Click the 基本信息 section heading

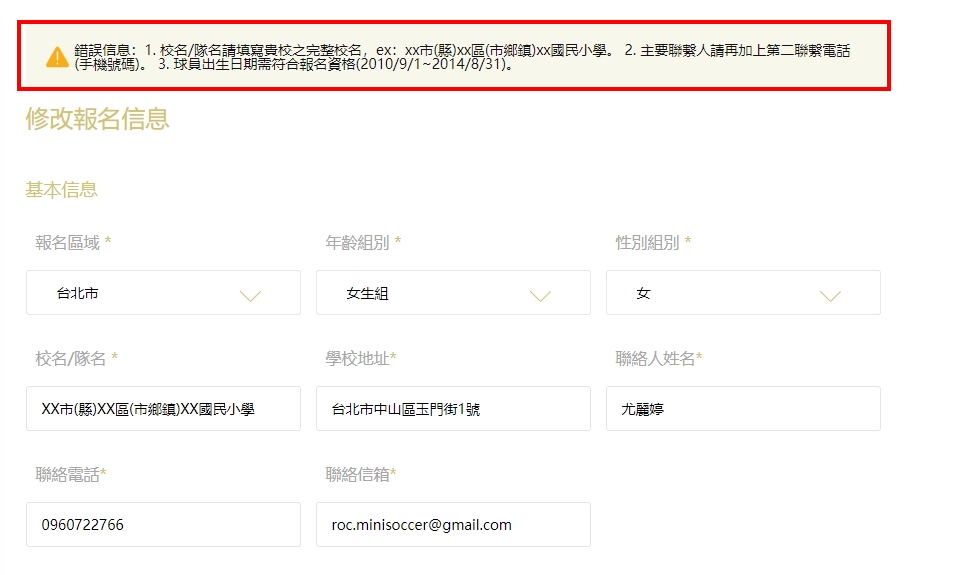(61, 190)
